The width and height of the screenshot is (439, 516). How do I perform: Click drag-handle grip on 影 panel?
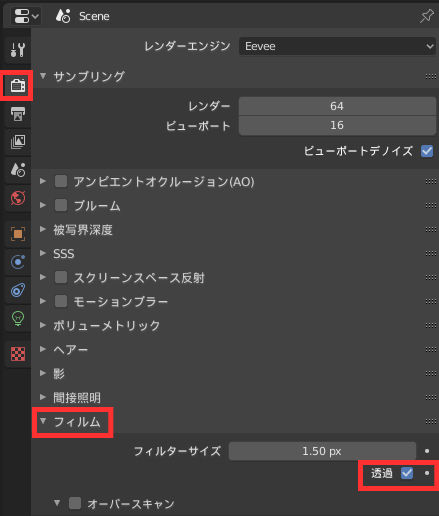[x=431, y=373]
